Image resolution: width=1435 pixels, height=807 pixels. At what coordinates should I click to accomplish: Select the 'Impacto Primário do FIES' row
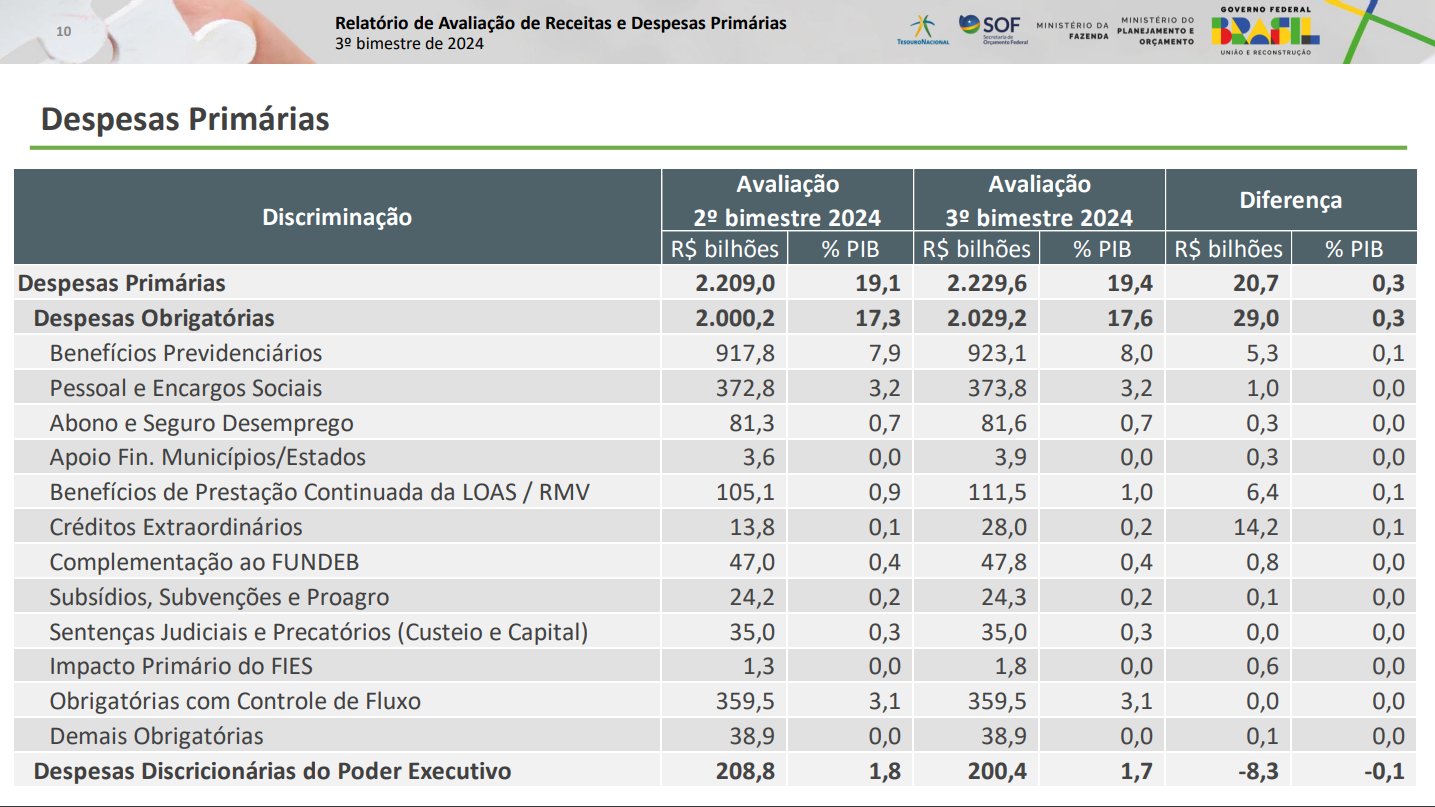[181, 666]
